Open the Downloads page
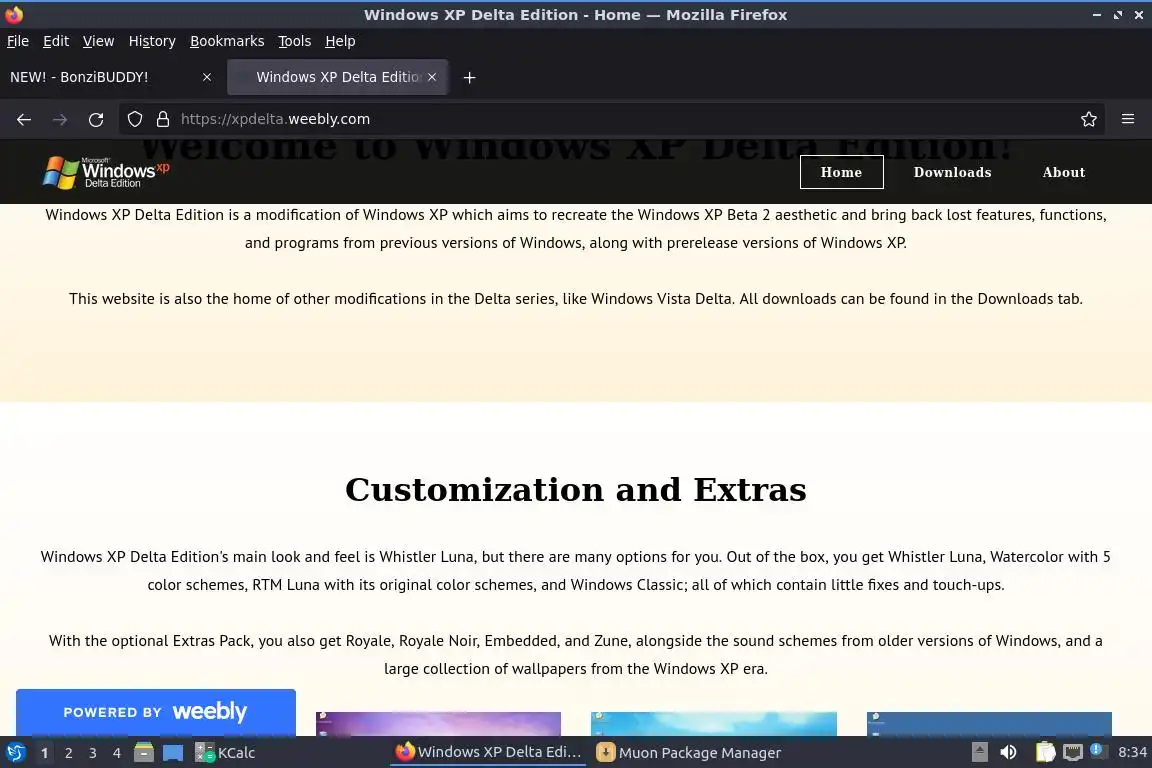1152x768 pixels. coord(952,172)
